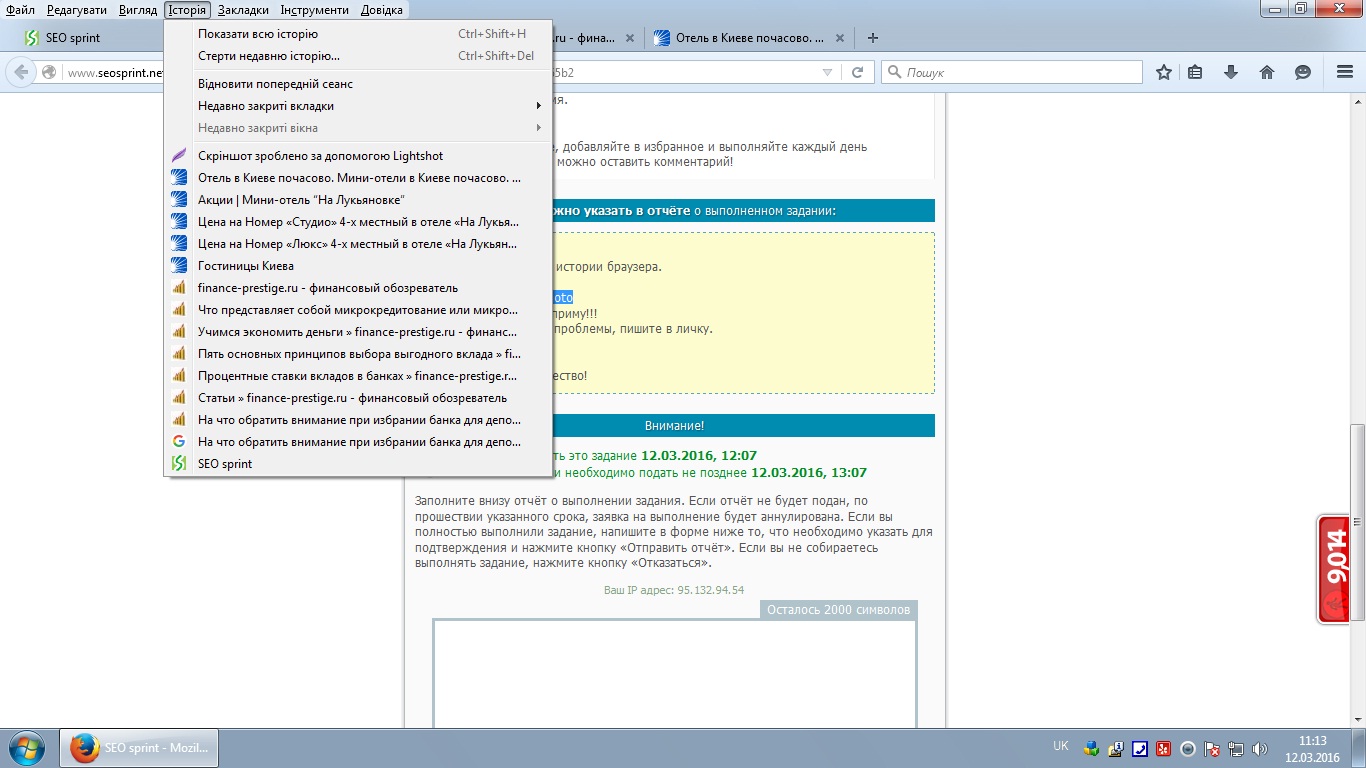Open the Downloads arrow icon
The image size is (1366, 768).
pyautogui.click(x=1231, y=72)
